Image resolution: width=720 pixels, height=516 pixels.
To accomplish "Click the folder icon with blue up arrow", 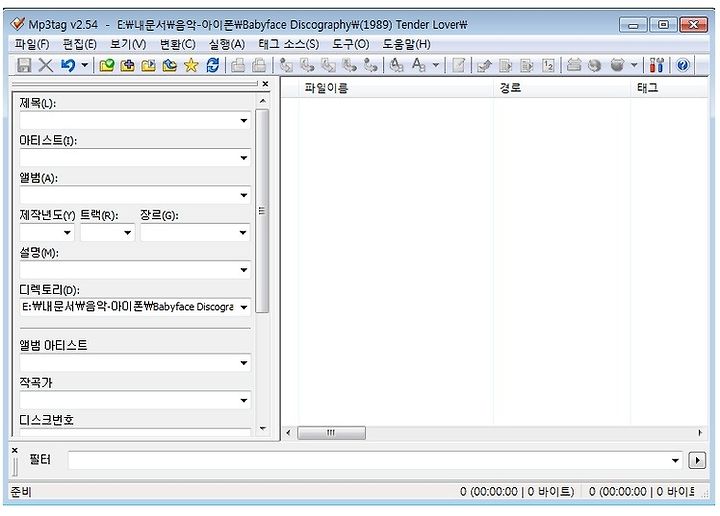I will [x=169, y=65].
